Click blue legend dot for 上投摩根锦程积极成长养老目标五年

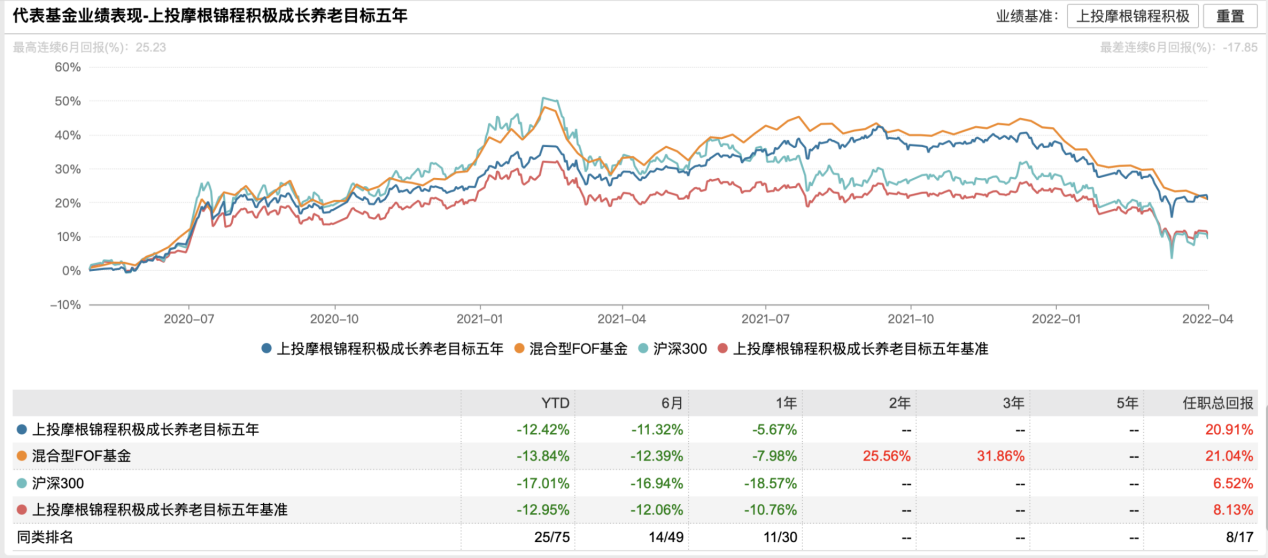[x=266, y=349]
